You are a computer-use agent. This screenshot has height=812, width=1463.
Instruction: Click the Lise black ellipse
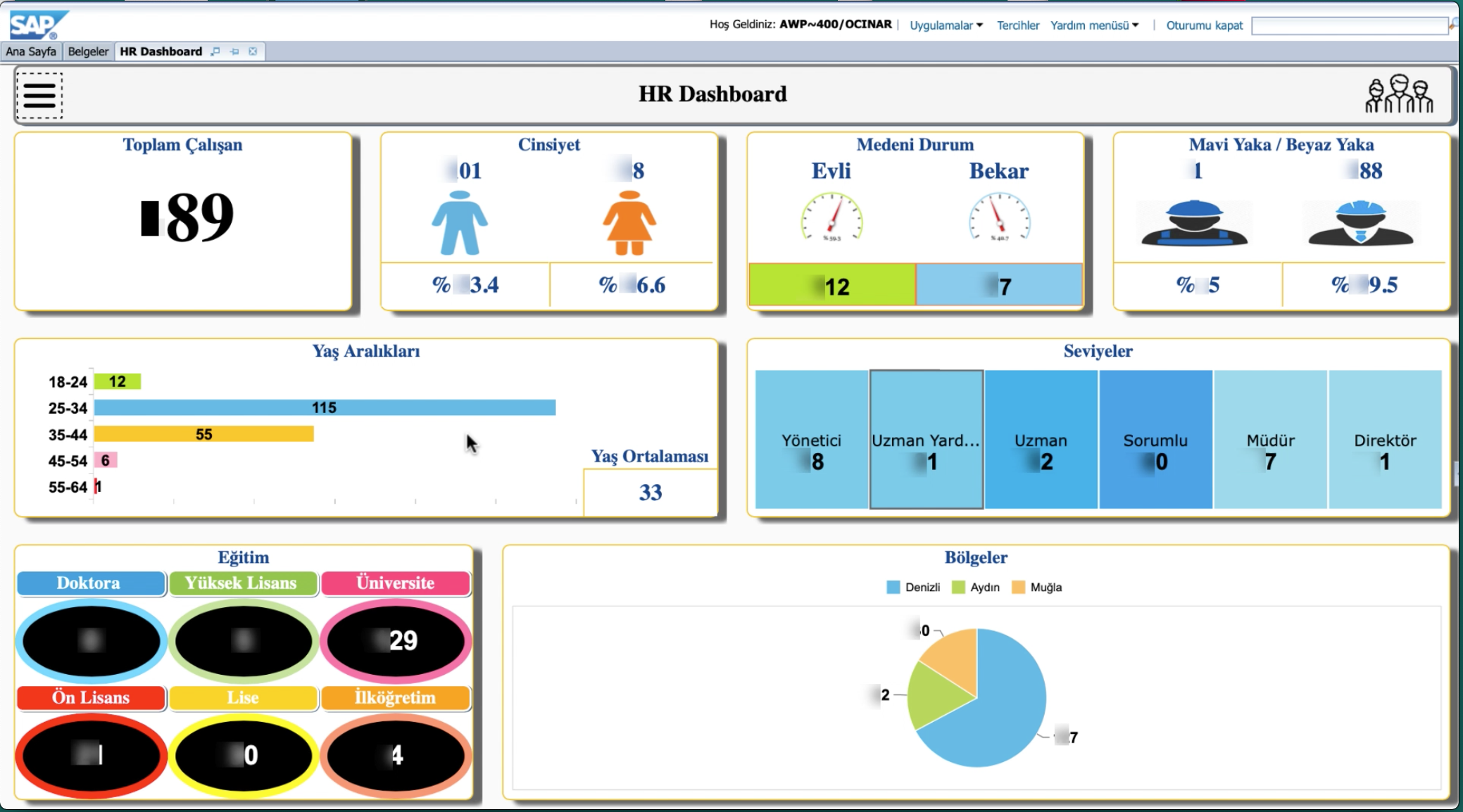click(244, 756)
